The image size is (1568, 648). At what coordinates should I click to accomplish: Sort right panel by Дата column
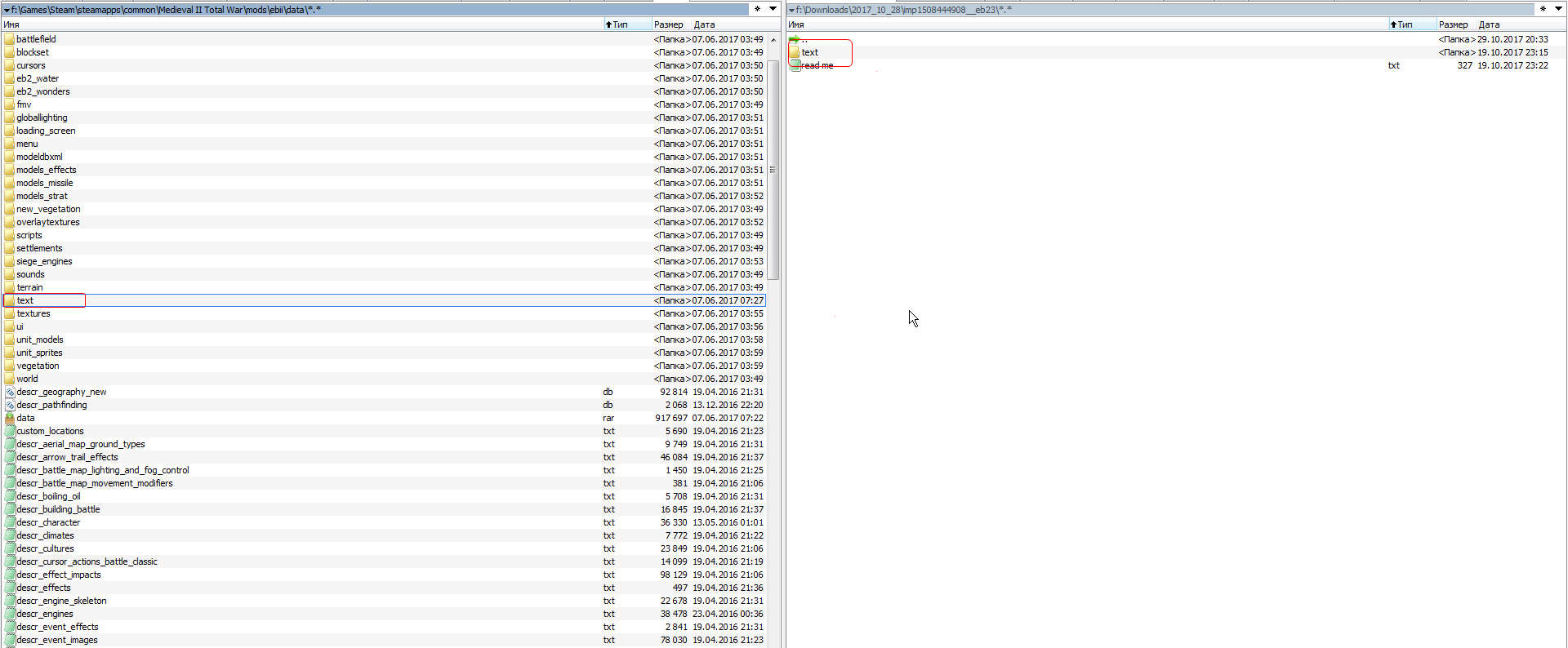(x=1489, y=24)
